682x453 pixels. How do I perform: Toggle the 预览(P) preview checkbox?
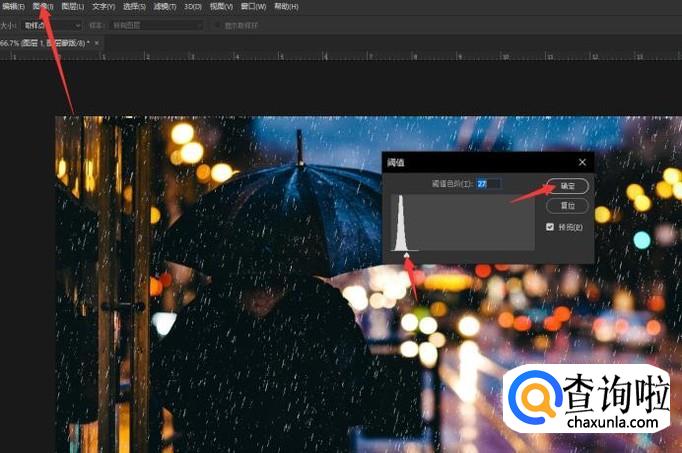pos(550,227)
